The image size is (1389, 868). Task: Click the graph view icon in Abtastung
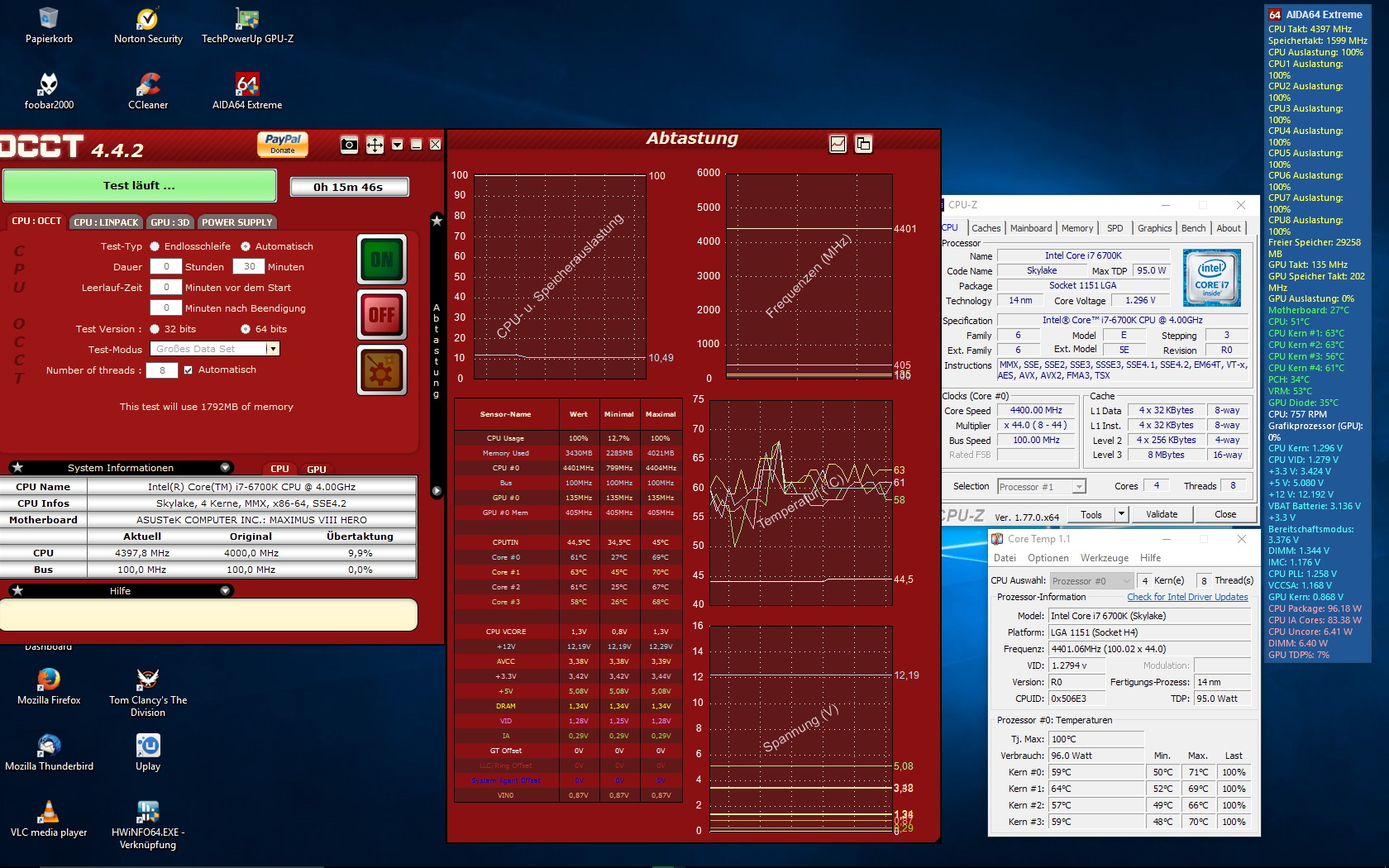pyautogui.click(x=838, y=144)
